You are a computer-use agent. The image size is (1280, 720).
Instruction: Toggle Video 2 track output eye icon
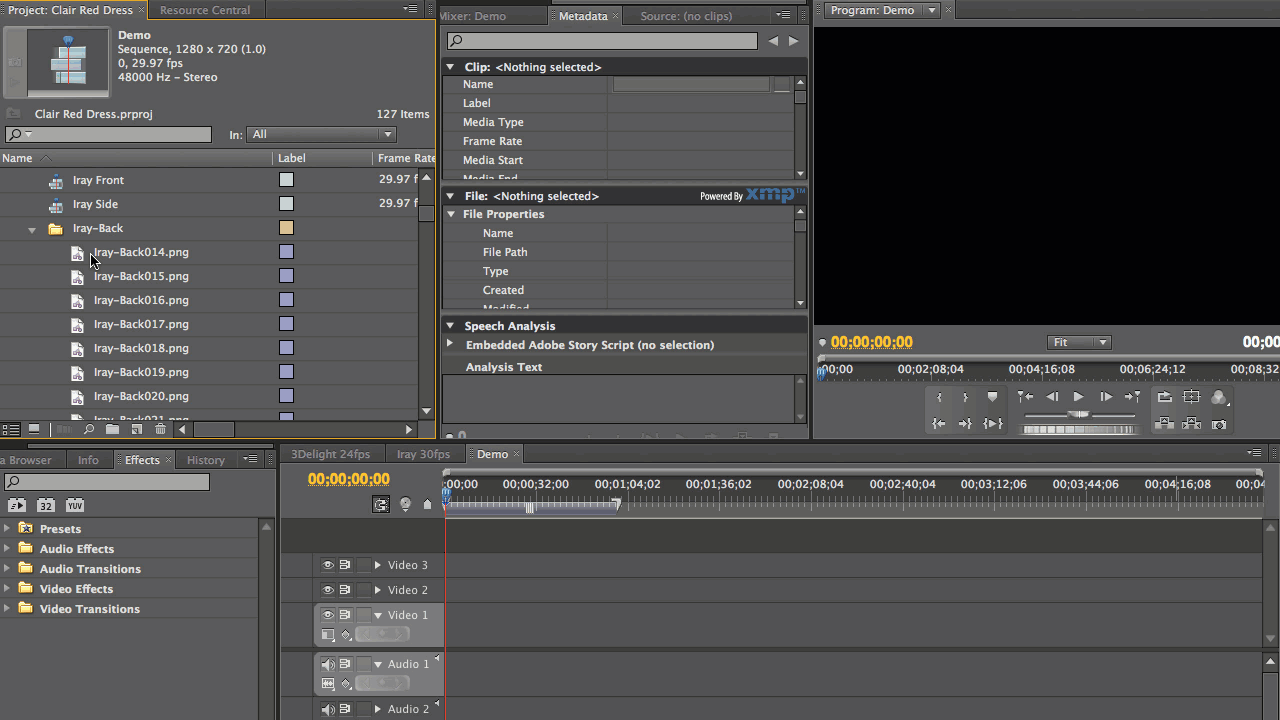[328, 589]
